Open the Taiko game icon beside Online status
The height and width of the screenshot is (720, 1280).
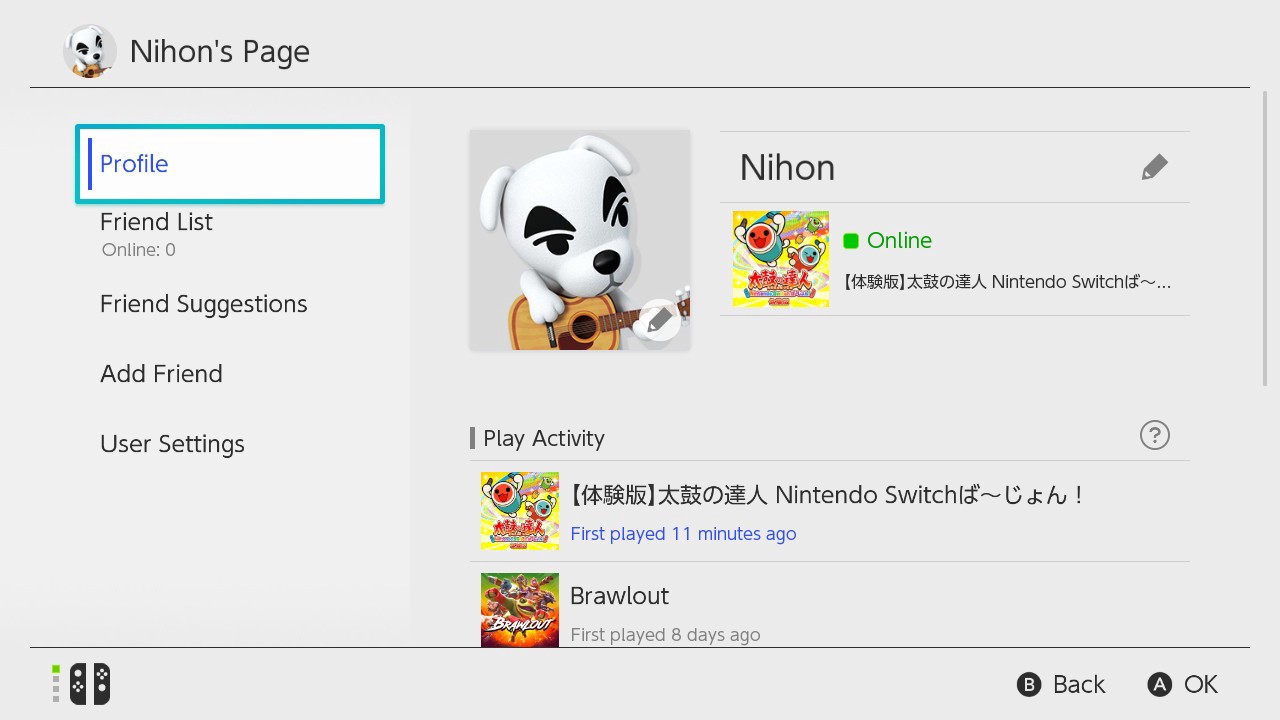(x=781, y=258)
